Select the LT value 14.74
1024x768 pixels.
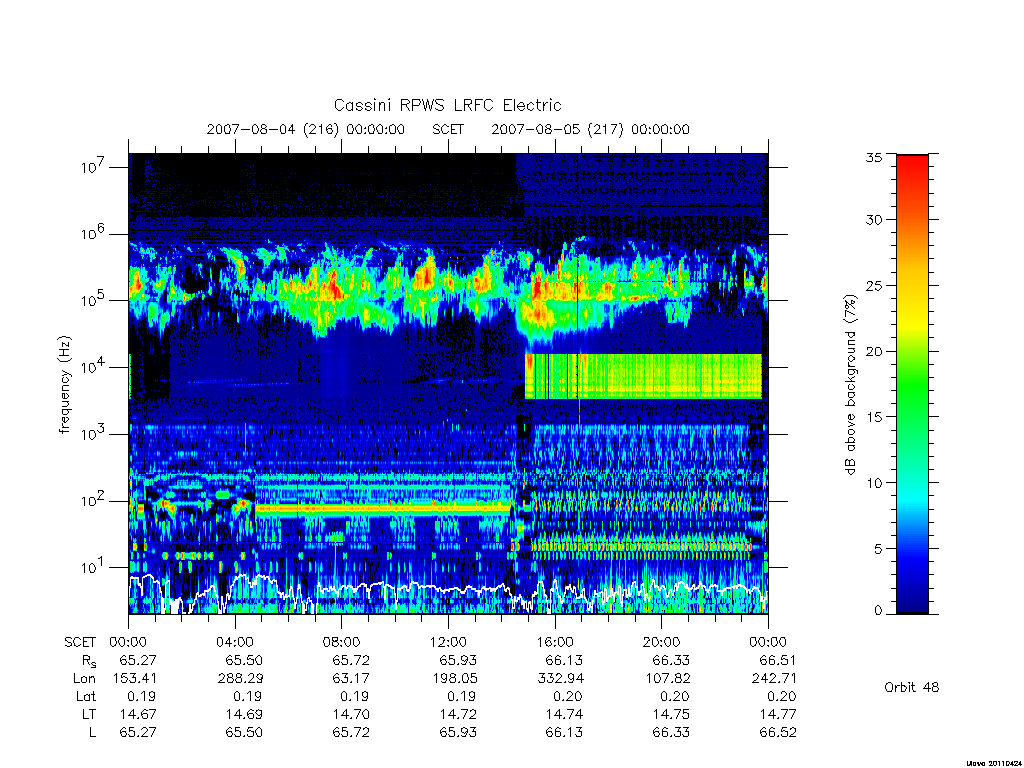click(x=564, y=714)
